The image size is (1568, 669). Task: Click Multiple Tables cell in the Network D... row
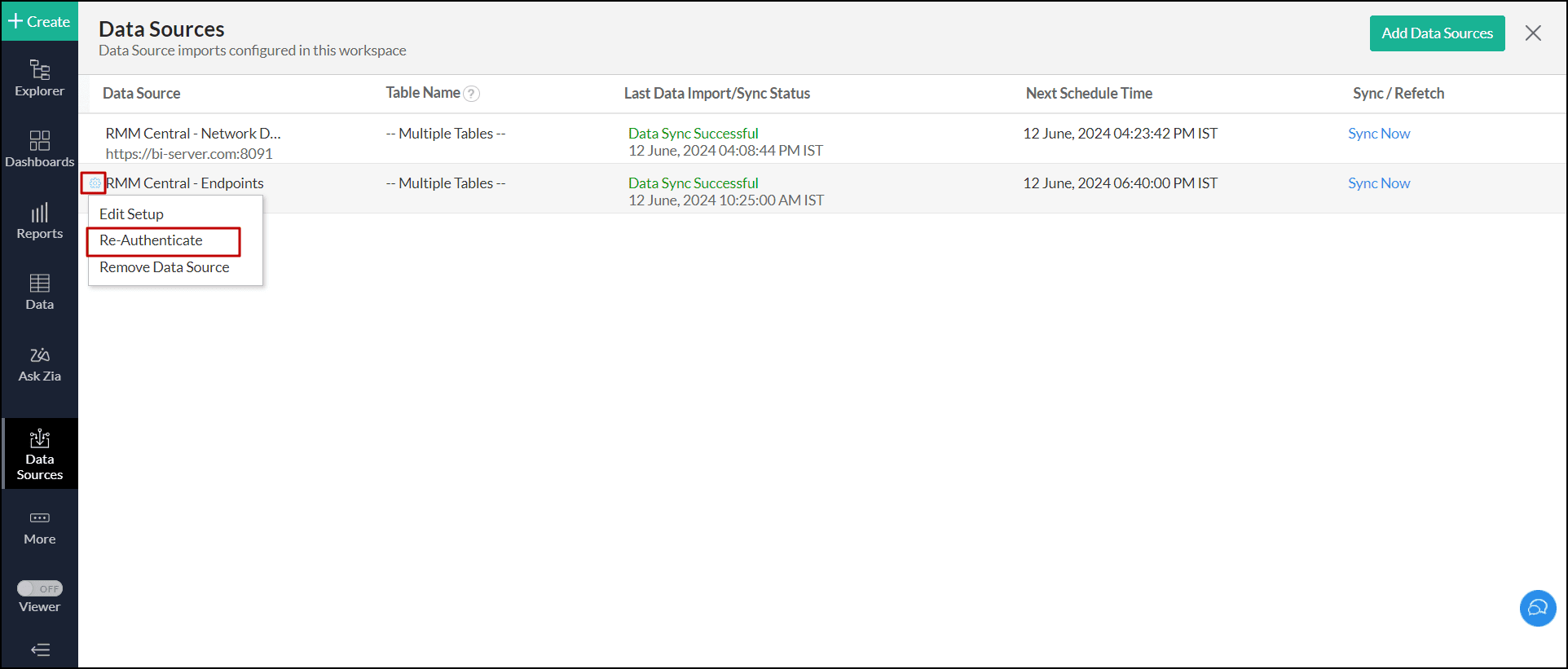click(446, 134)
